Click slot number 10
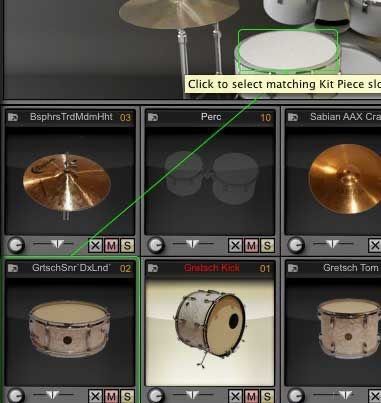 265,117
